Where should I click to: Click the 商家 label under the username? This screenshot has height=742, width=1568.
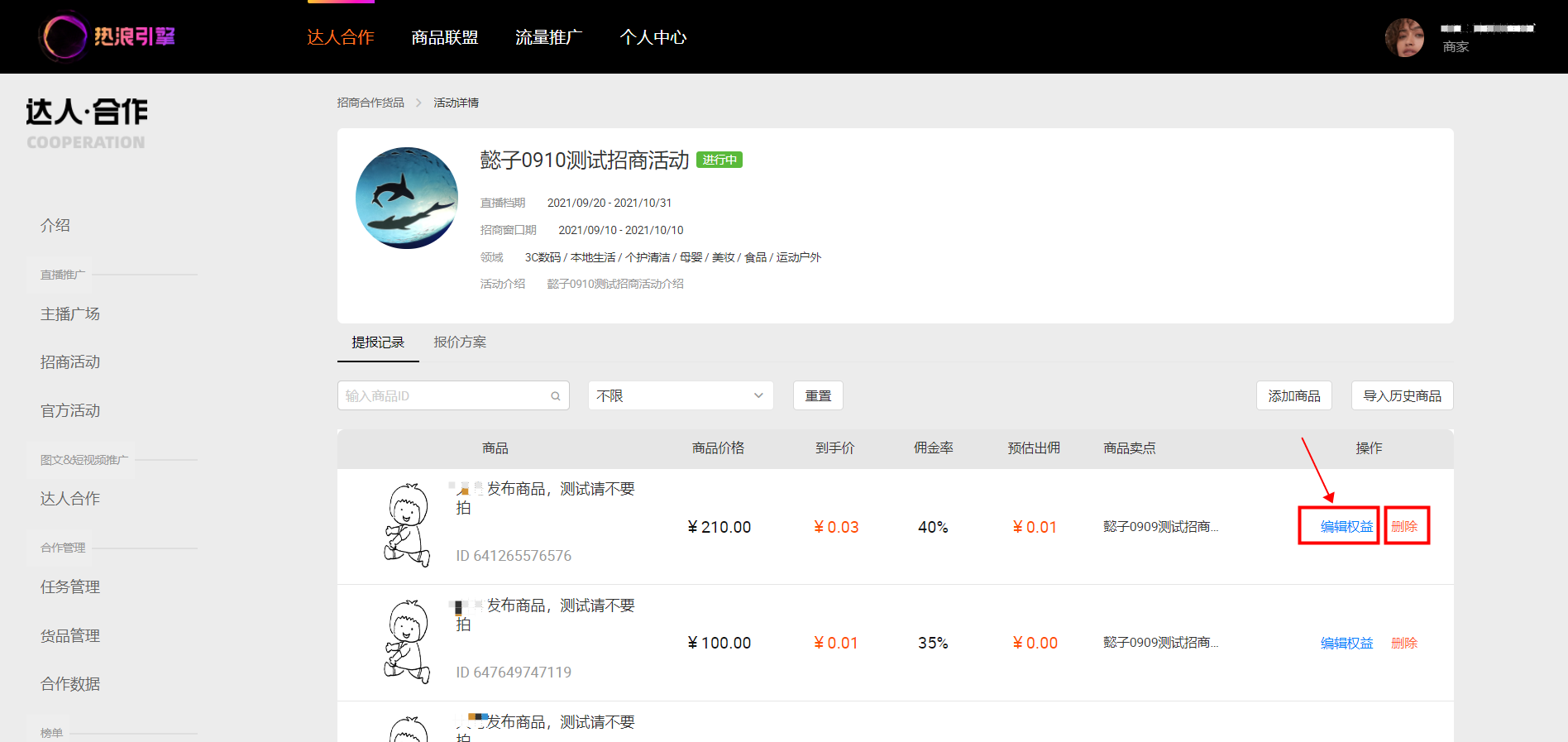[x=1456, y=47]
